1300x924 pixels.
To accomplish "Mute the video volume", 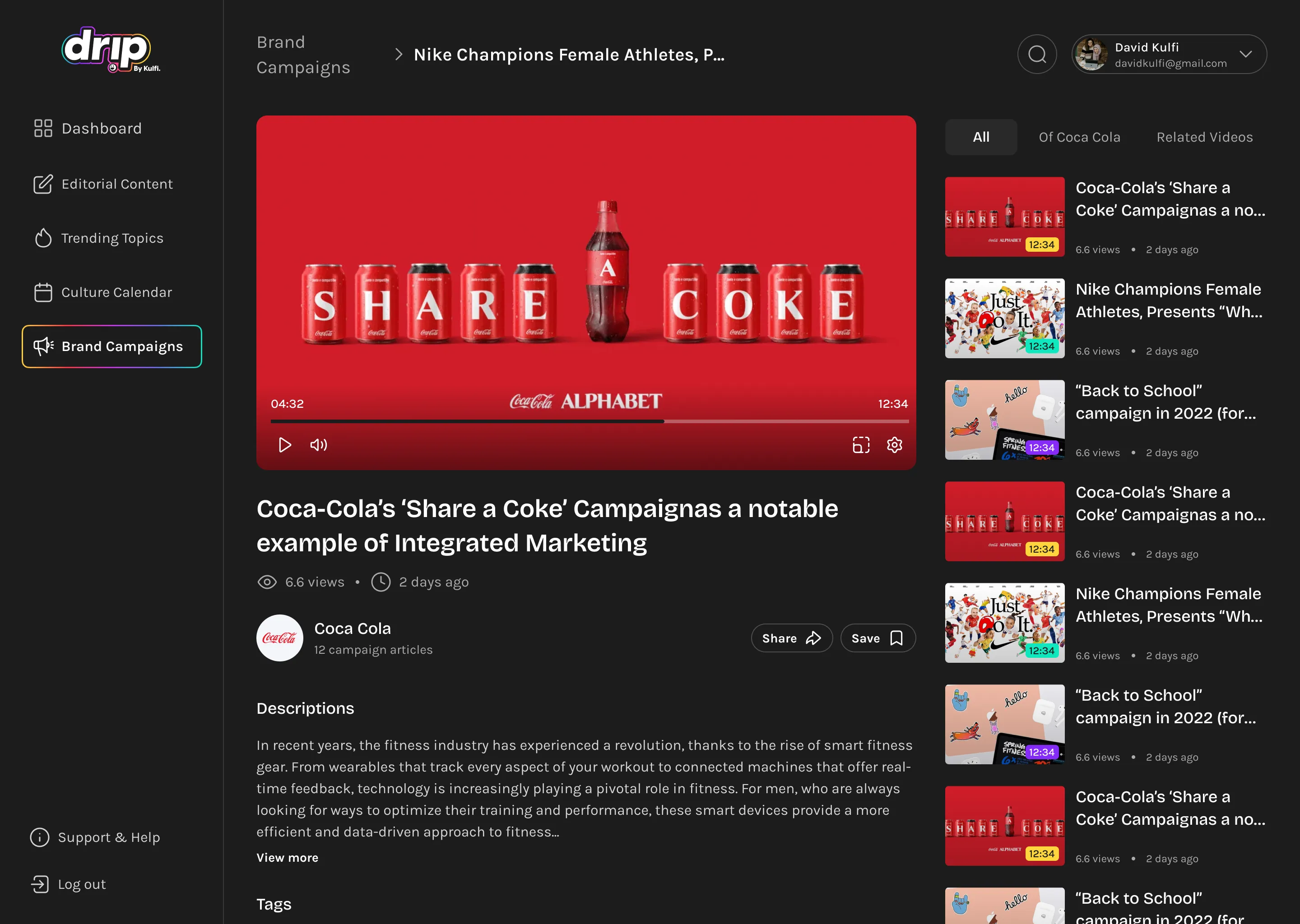I will 319,445.
